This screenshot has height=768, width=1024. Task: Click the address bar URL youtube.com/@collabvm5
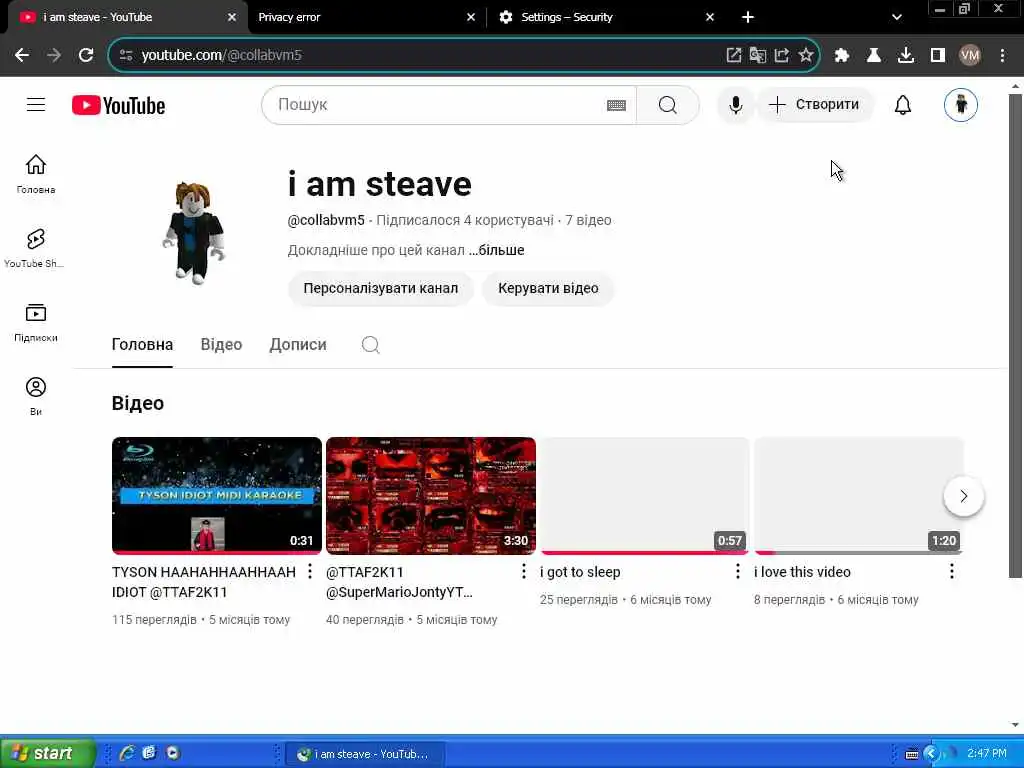221,55
